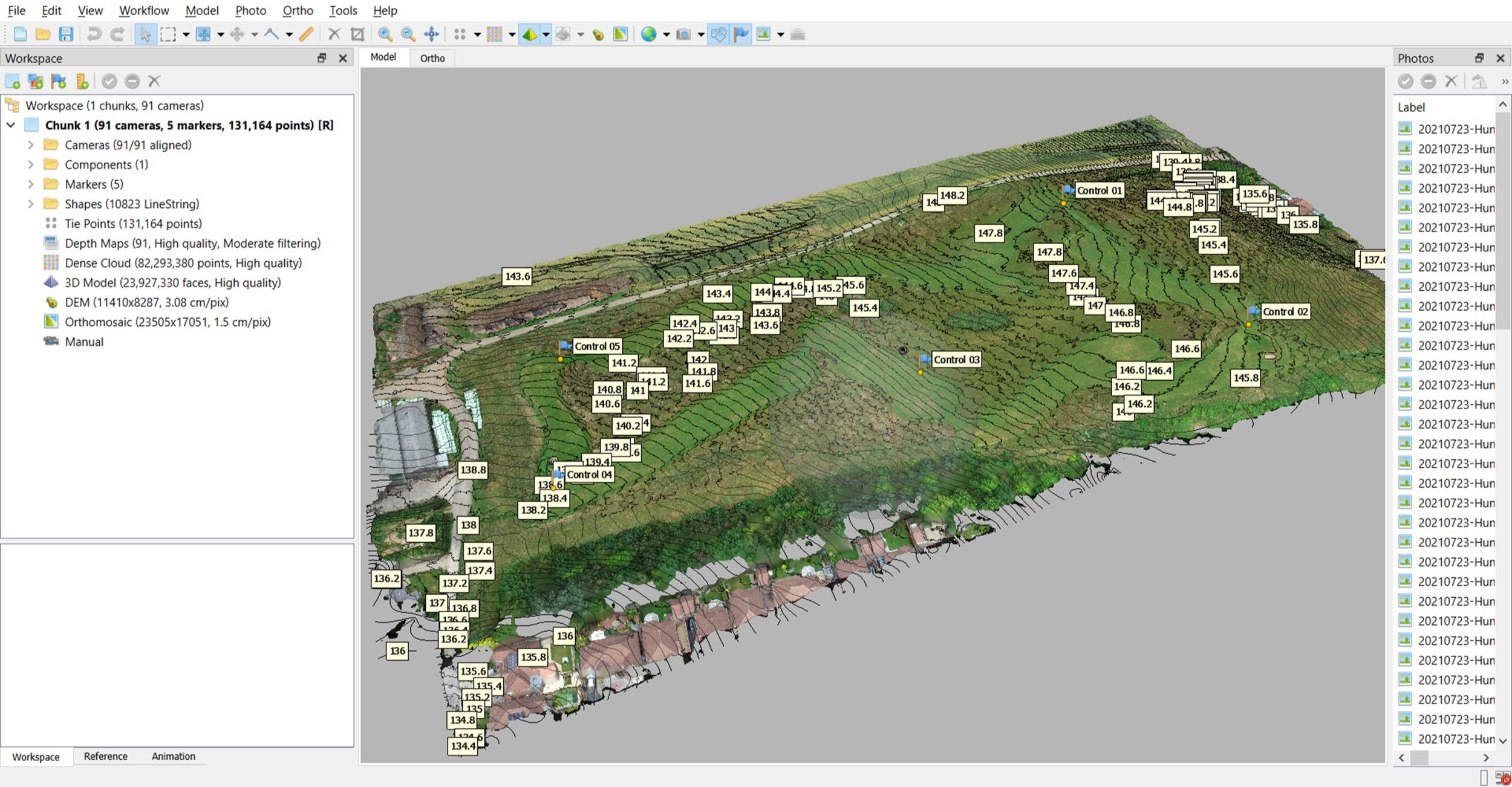
Task: Select the Ruler measurement tool
Action: [x=307, y=34]
